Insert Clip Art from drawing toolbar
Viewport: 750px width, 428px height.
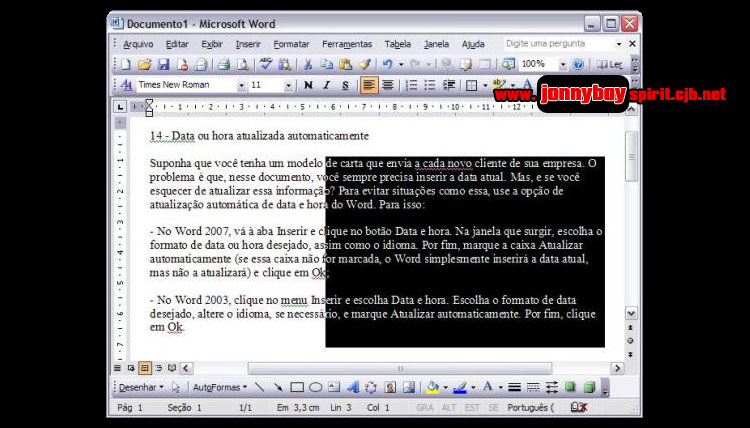390,387
